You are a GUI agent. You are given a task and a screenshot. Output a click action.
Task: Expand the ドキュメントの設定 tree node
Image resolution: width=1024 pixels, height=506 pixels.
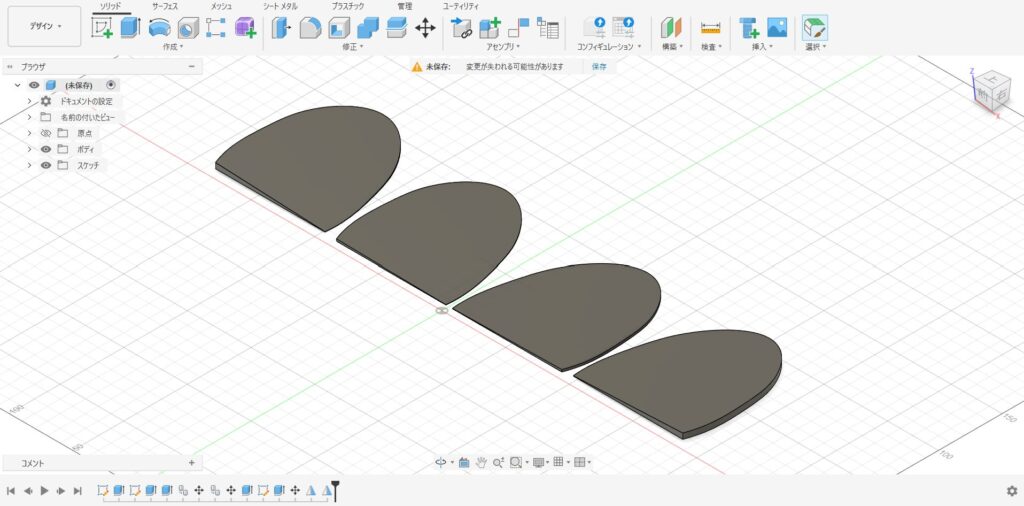pos(30,101)
